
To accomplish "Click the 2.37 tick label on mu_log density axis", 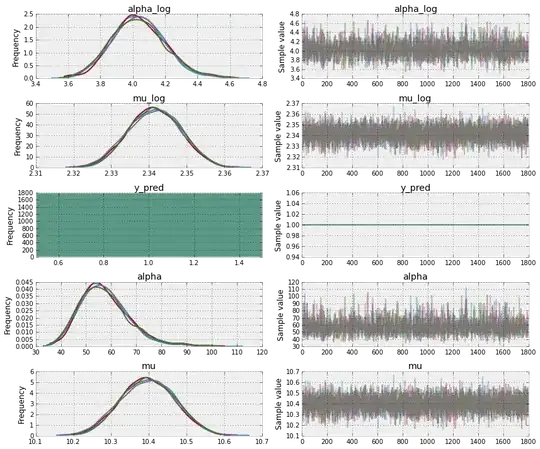I will click(x=262, y=173).
